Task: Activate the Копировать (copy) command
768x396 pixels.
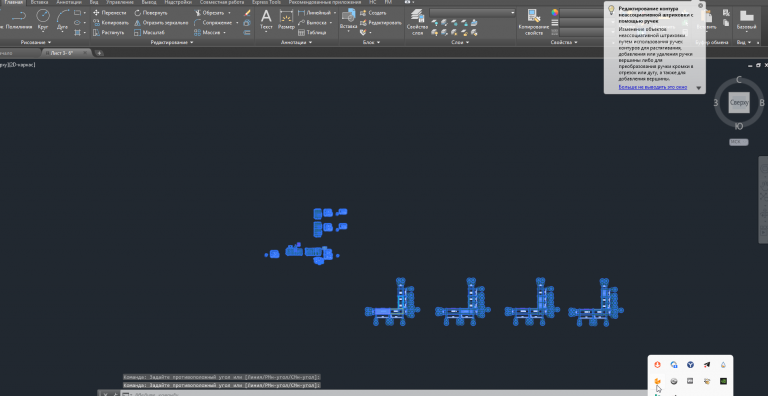Action: pyautogui.click(x=111, y=23)
